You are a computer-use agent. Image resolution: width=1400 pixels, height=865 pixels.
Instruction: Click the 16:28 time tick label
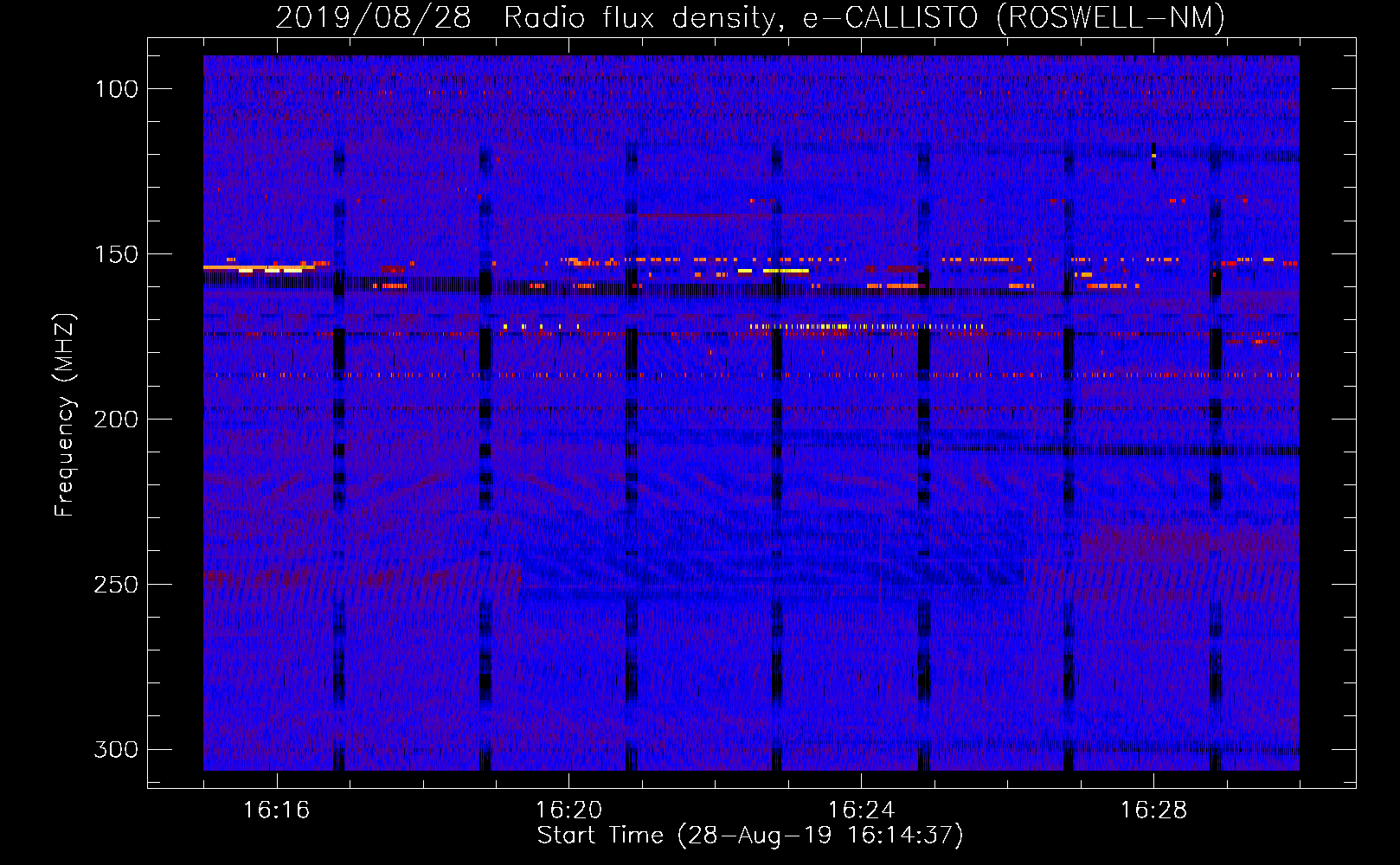[x=1153, y=811]
